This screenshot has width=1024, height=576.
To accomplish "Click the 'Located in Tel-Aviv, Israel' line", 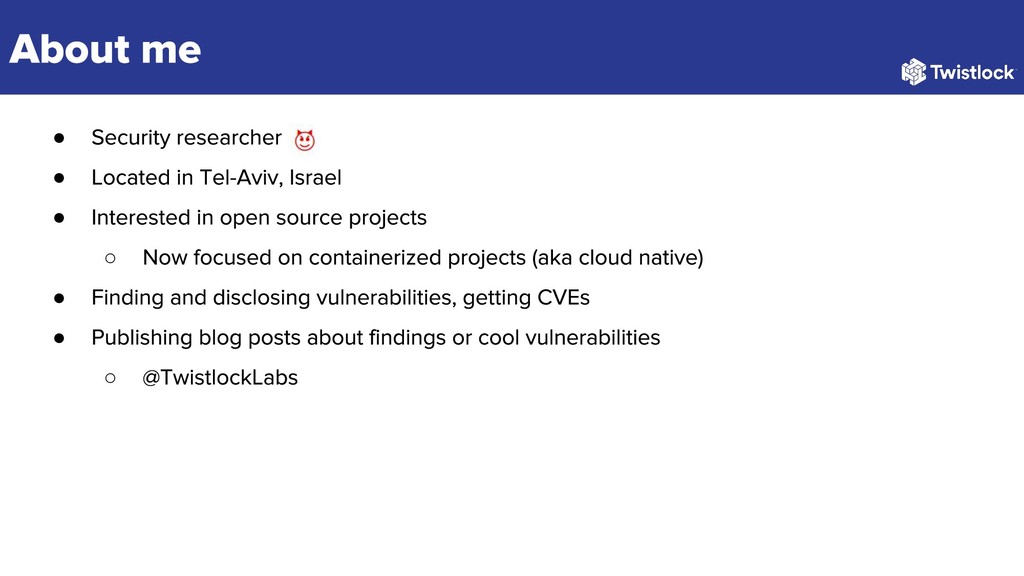I will click(216, 178).
